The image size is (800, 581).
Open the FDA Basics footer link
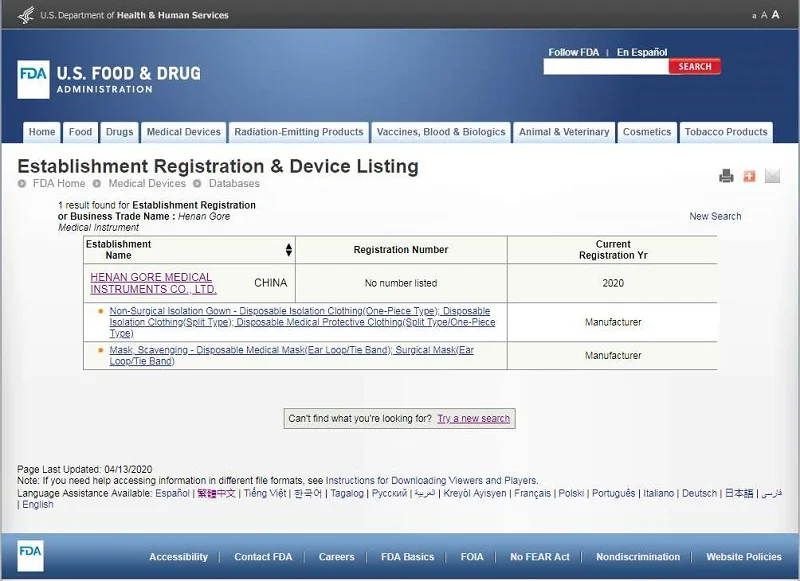click(x=408, y=557)
